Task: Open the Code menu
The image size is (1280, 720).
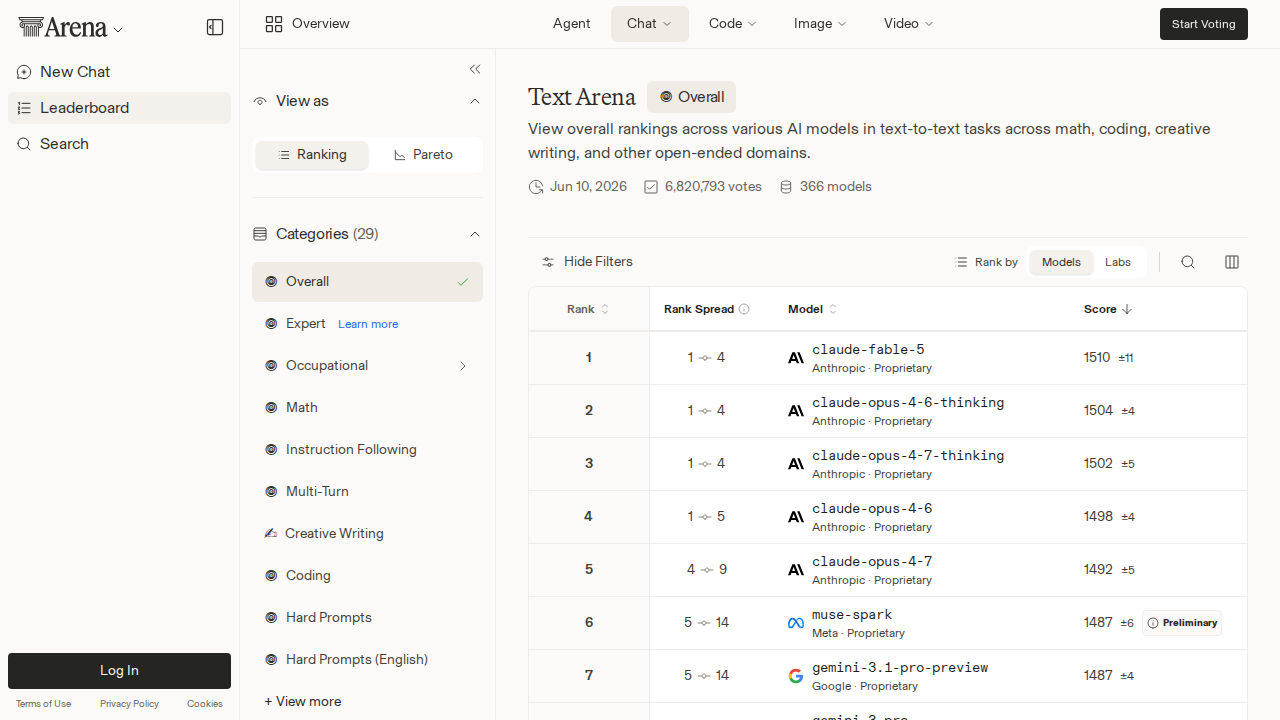Action: pyautogui.click(x=732, y=23)
